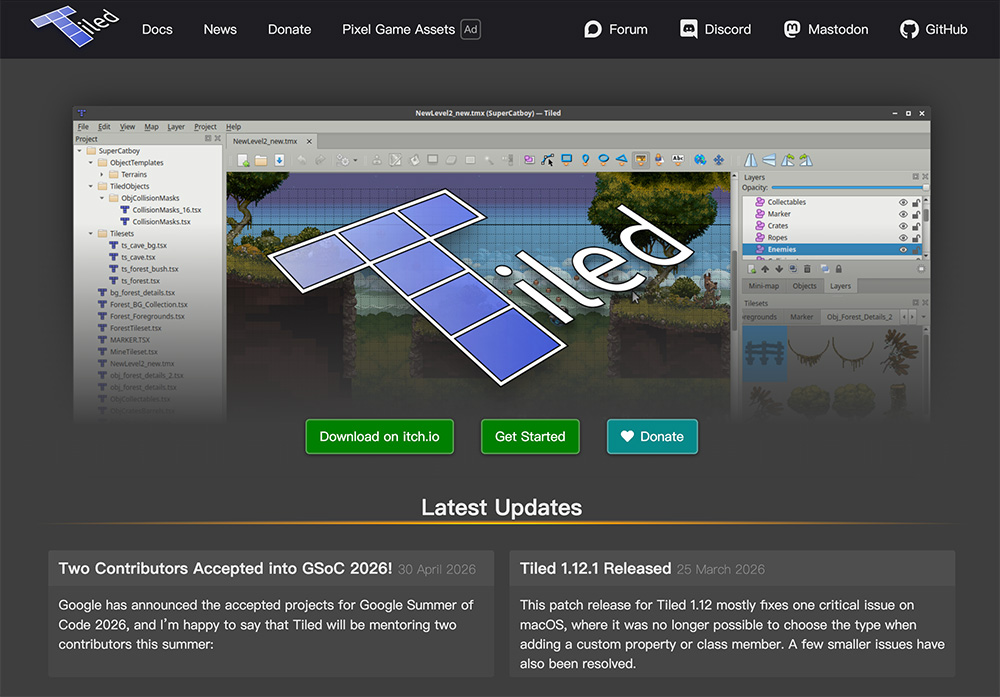Viewport: 1000px width, 697px height.
Task: Select the Insert Text tool
Action: pos(678,160)
